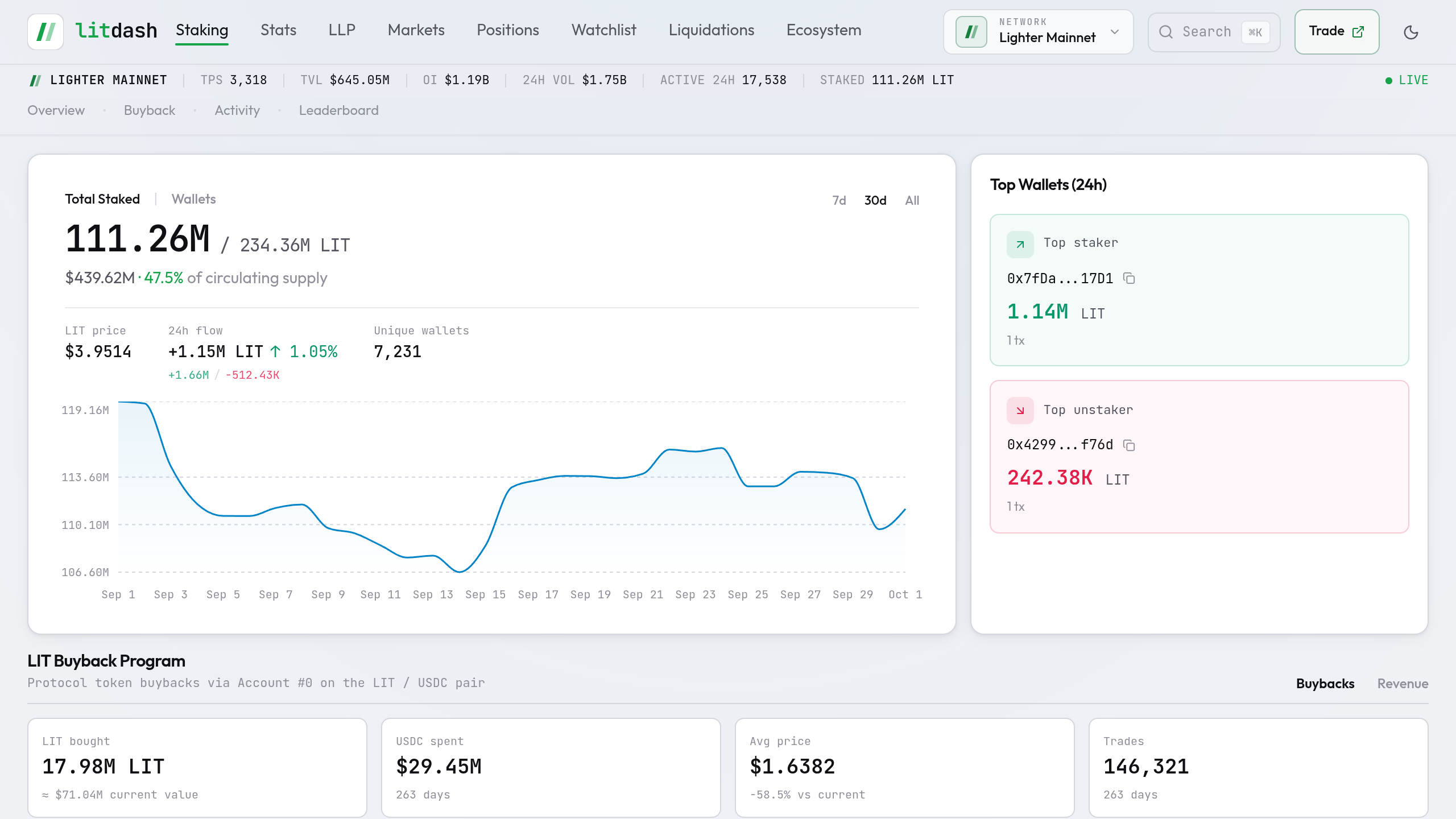1456x819 pixels.
Task: Open the Positions page
Action: [x=508, y=30]
